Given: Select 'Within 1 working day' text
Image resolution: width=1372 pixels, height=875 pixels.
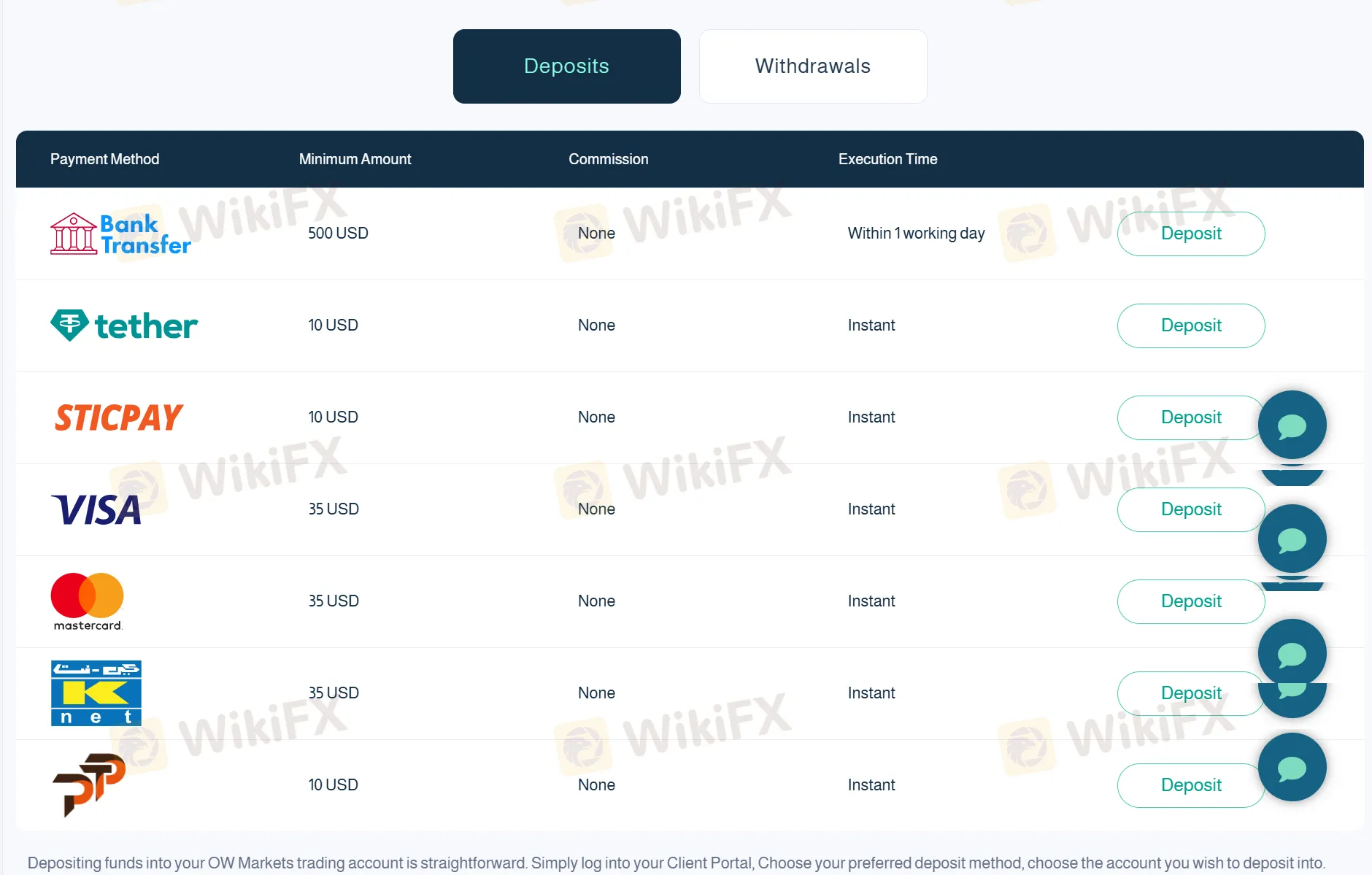Looking at the screenshot, I should (x=917, y=234).
